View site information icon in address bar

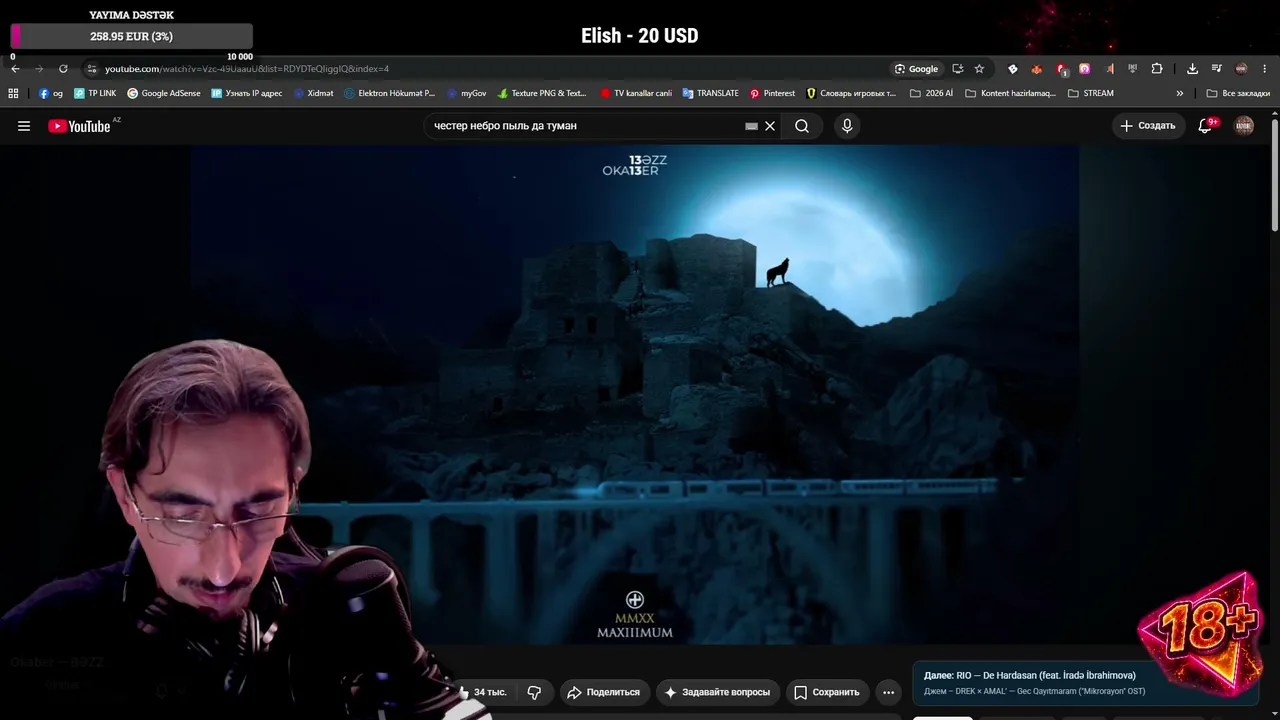click(91, 69)
